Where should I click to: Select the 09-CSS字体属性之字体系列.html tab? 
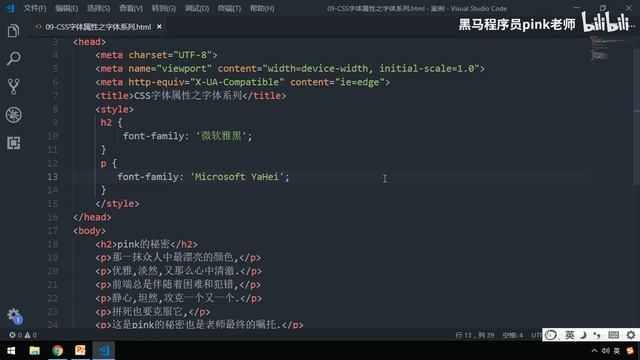(98, 27)
